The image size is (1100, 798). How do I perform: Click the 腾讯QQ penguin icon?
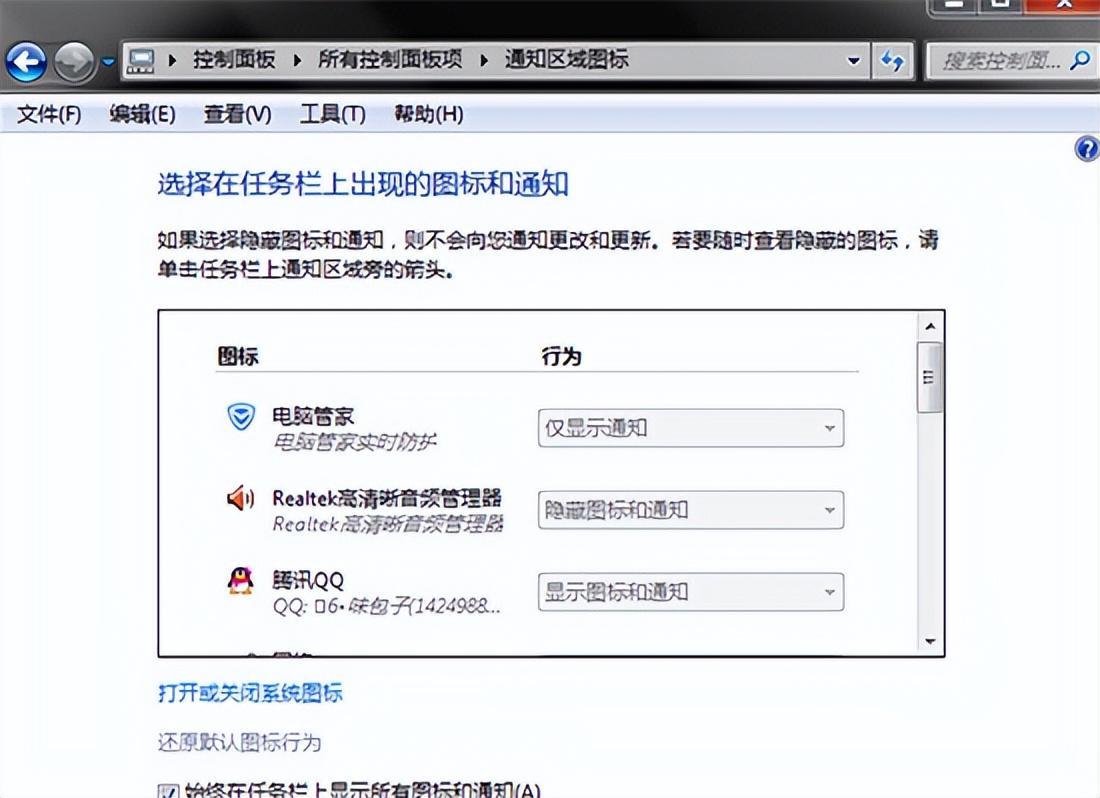241,581
